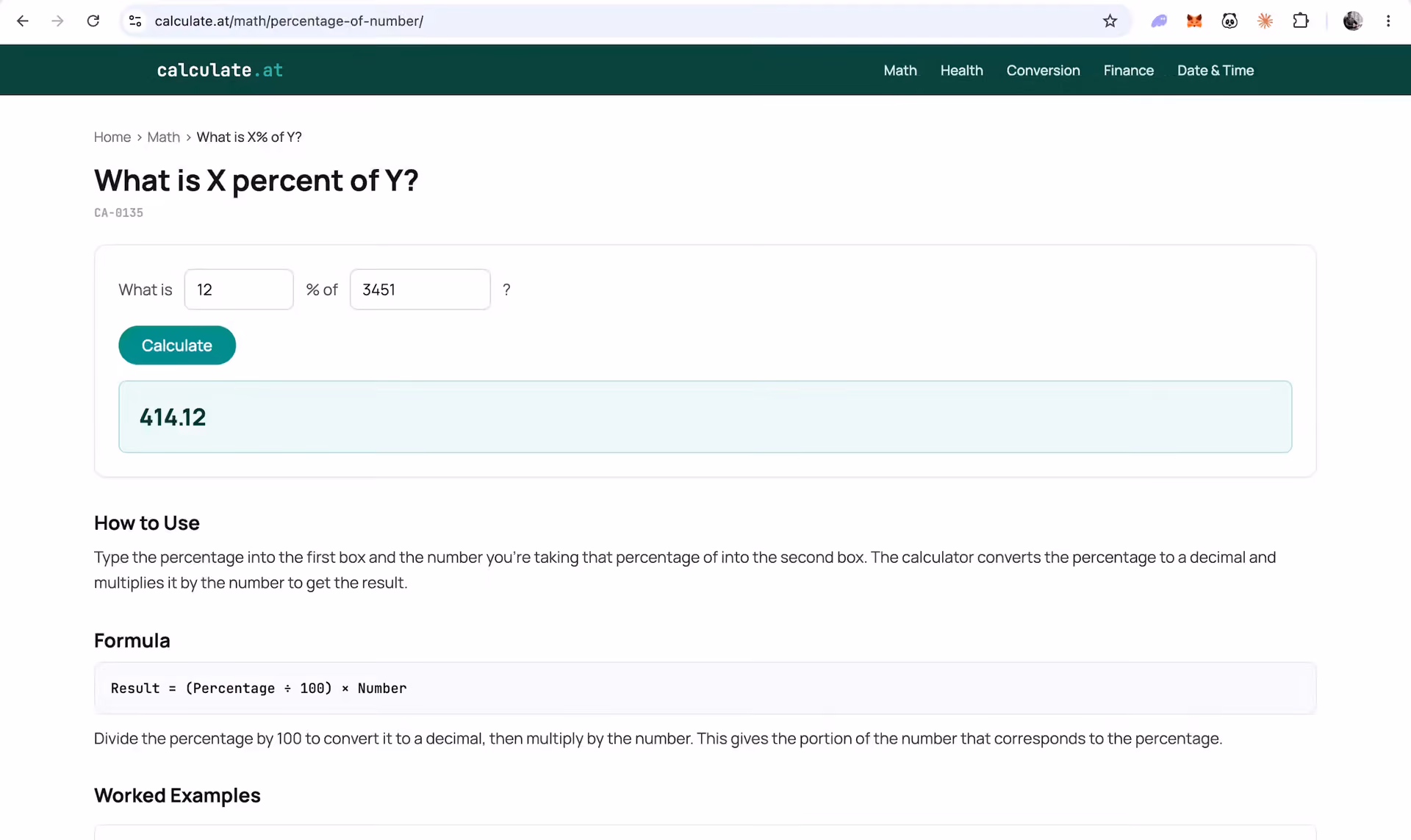
Task: Open the browser profile avatar
Action: tap(1353, 21)
